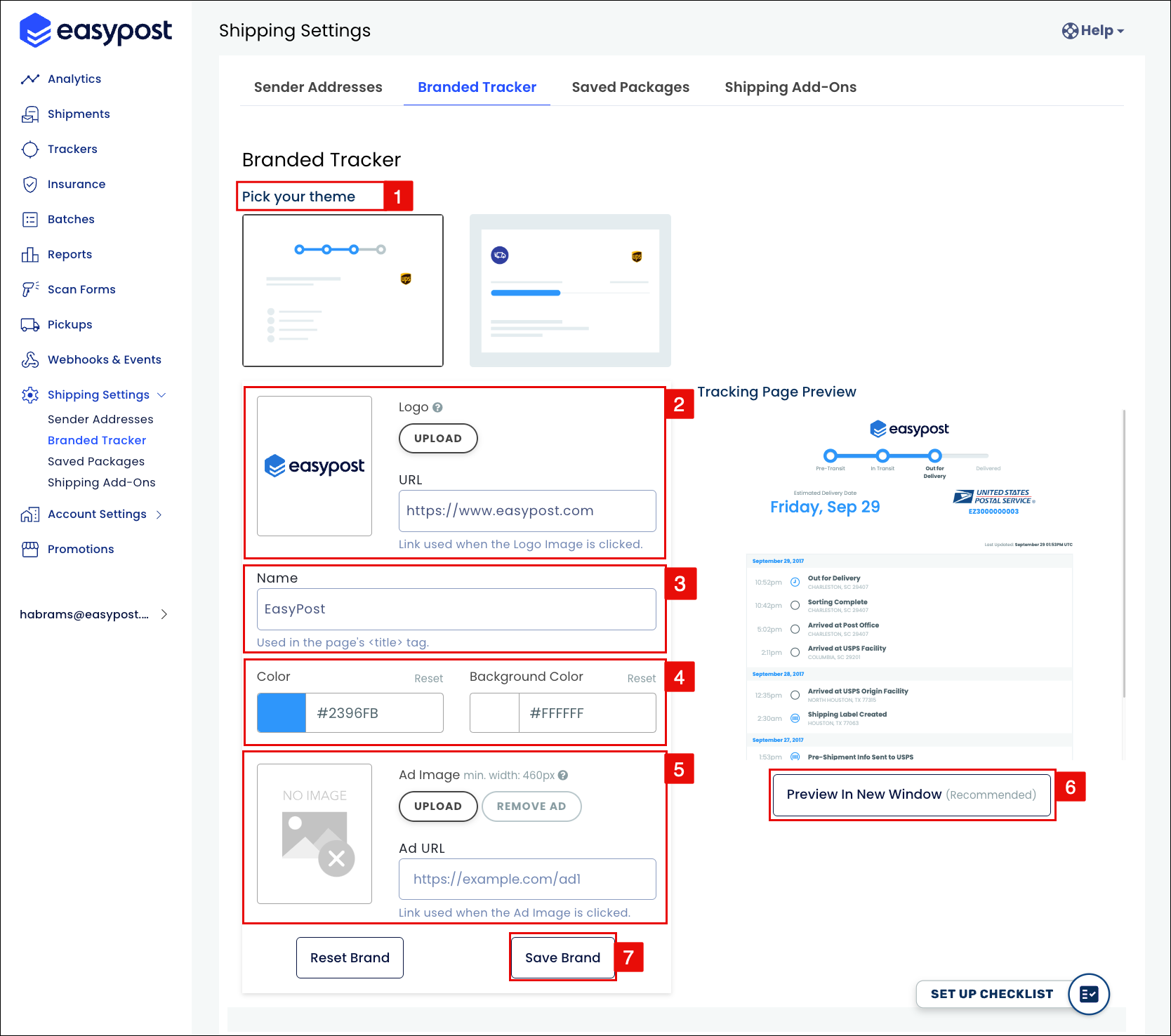The image size is (1171, 1036).
Task: Collapse the Shipping Settings chevron
Action: coord(161,395)
